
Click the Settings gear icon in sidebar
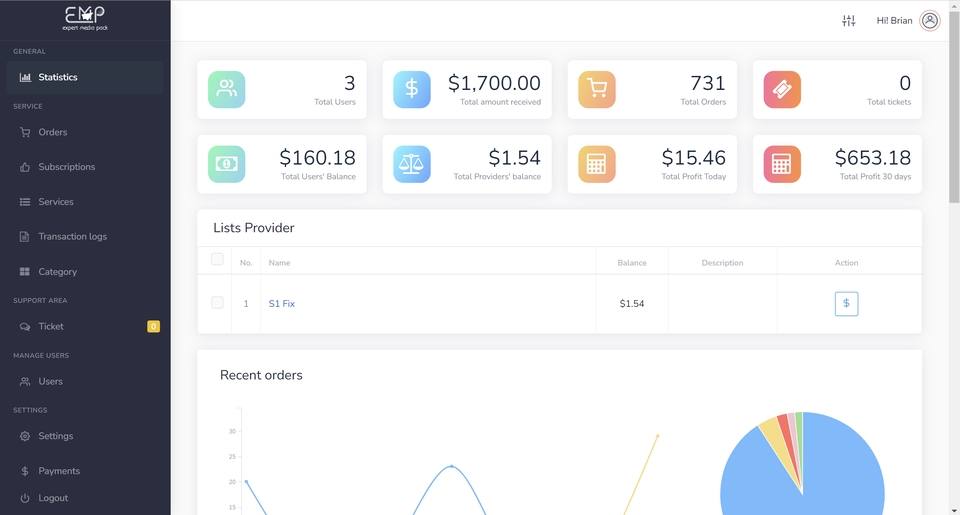[25, 436]
